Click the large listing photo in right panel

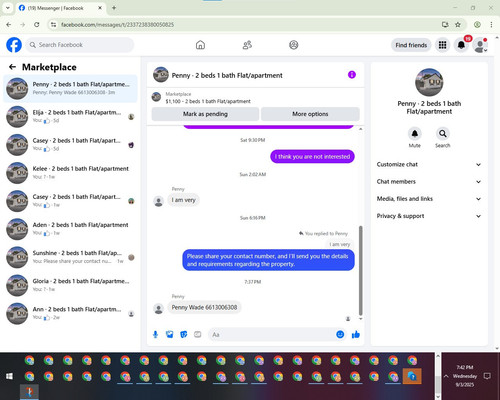(429, 82)
